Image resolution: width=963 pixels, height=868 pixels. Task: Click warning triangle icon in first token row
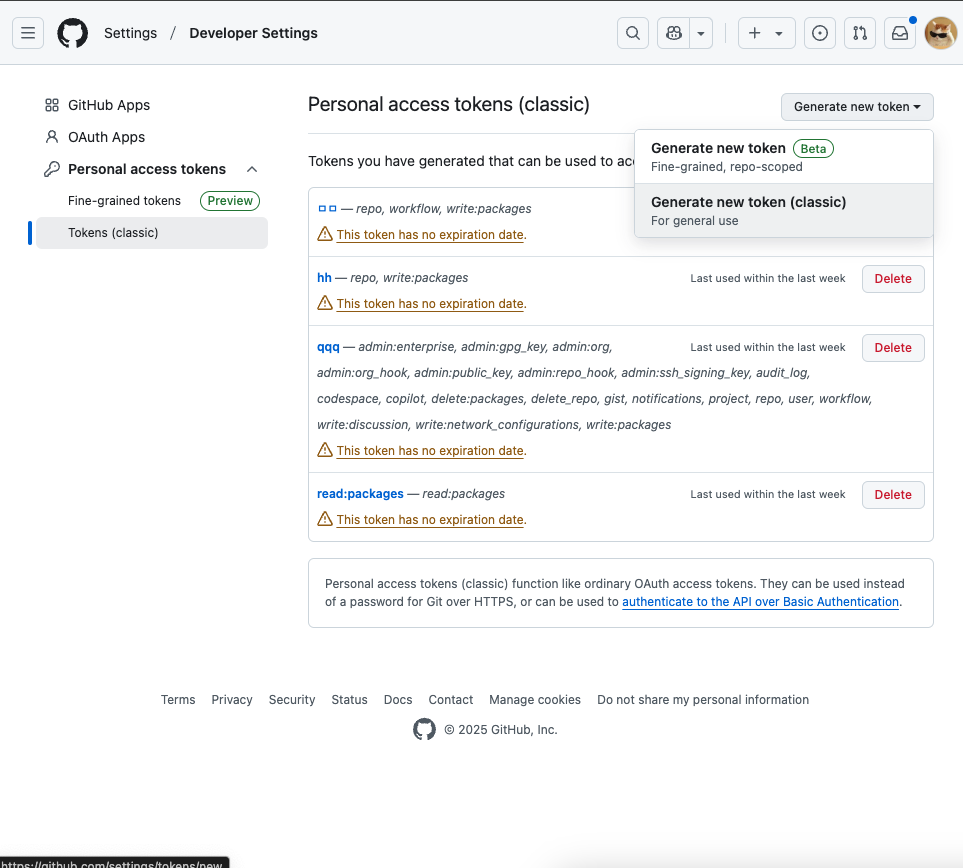click(x=325, y=234)
